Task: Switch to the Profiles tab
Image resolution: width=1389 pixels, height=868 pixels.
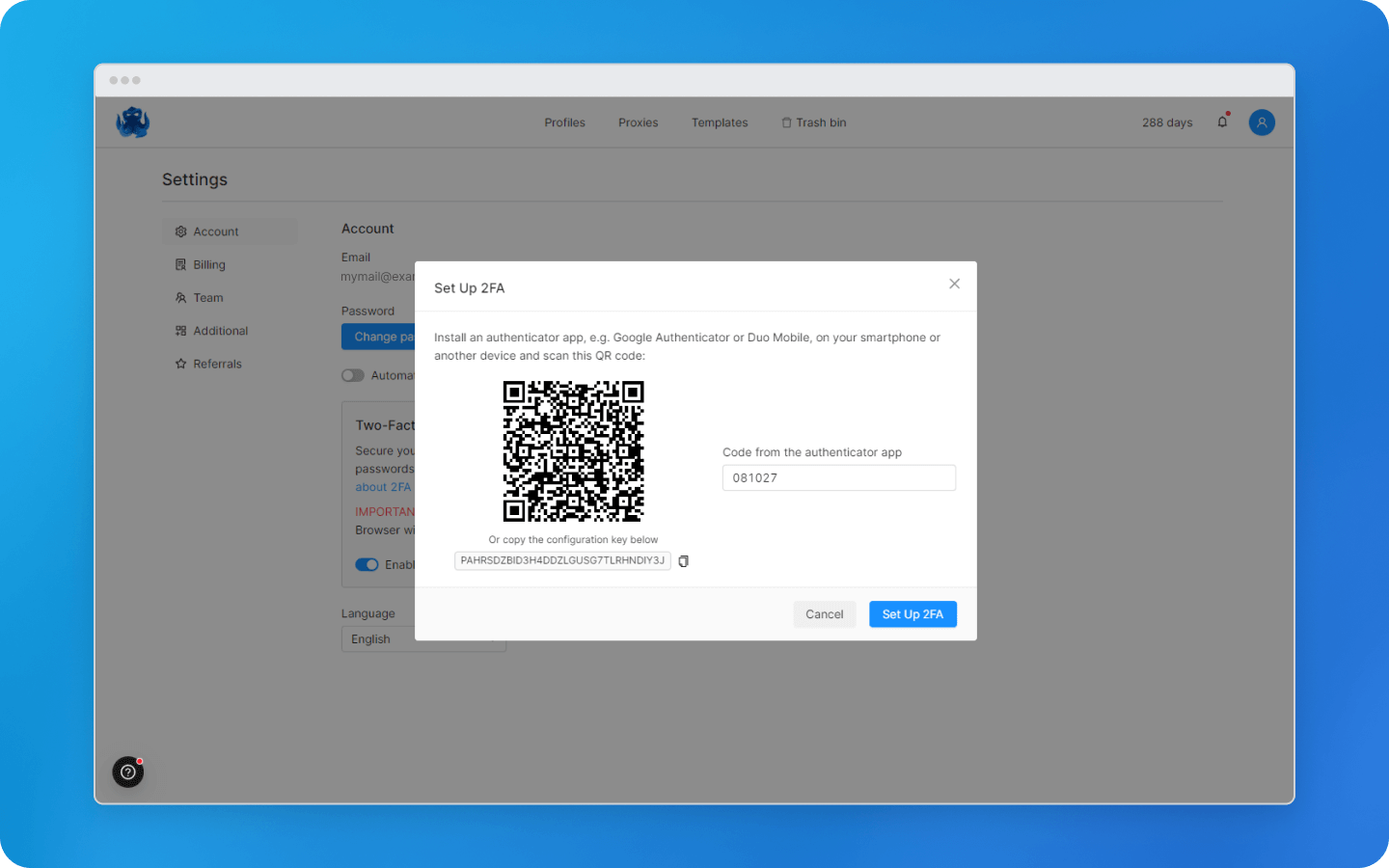Action: point(564,122)
